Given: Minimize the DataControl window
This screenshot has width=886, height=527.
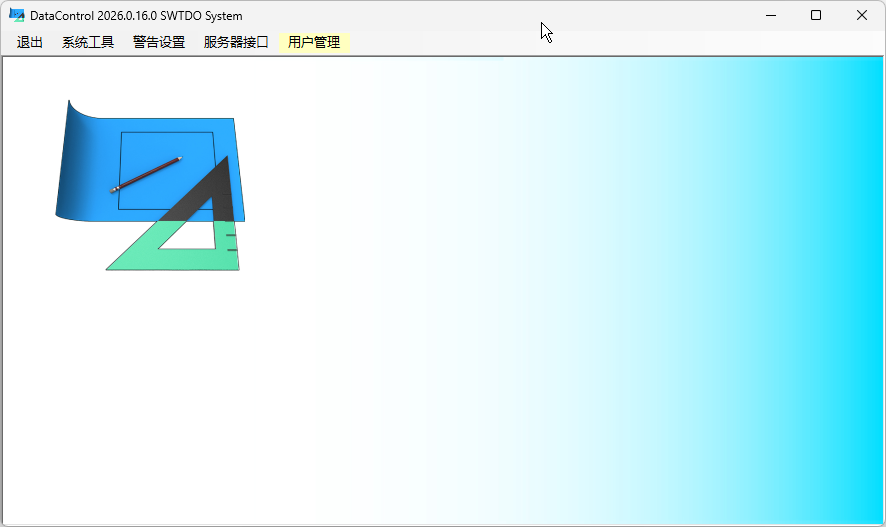Looking at the screenshot, I should click(x=771, y=15).
